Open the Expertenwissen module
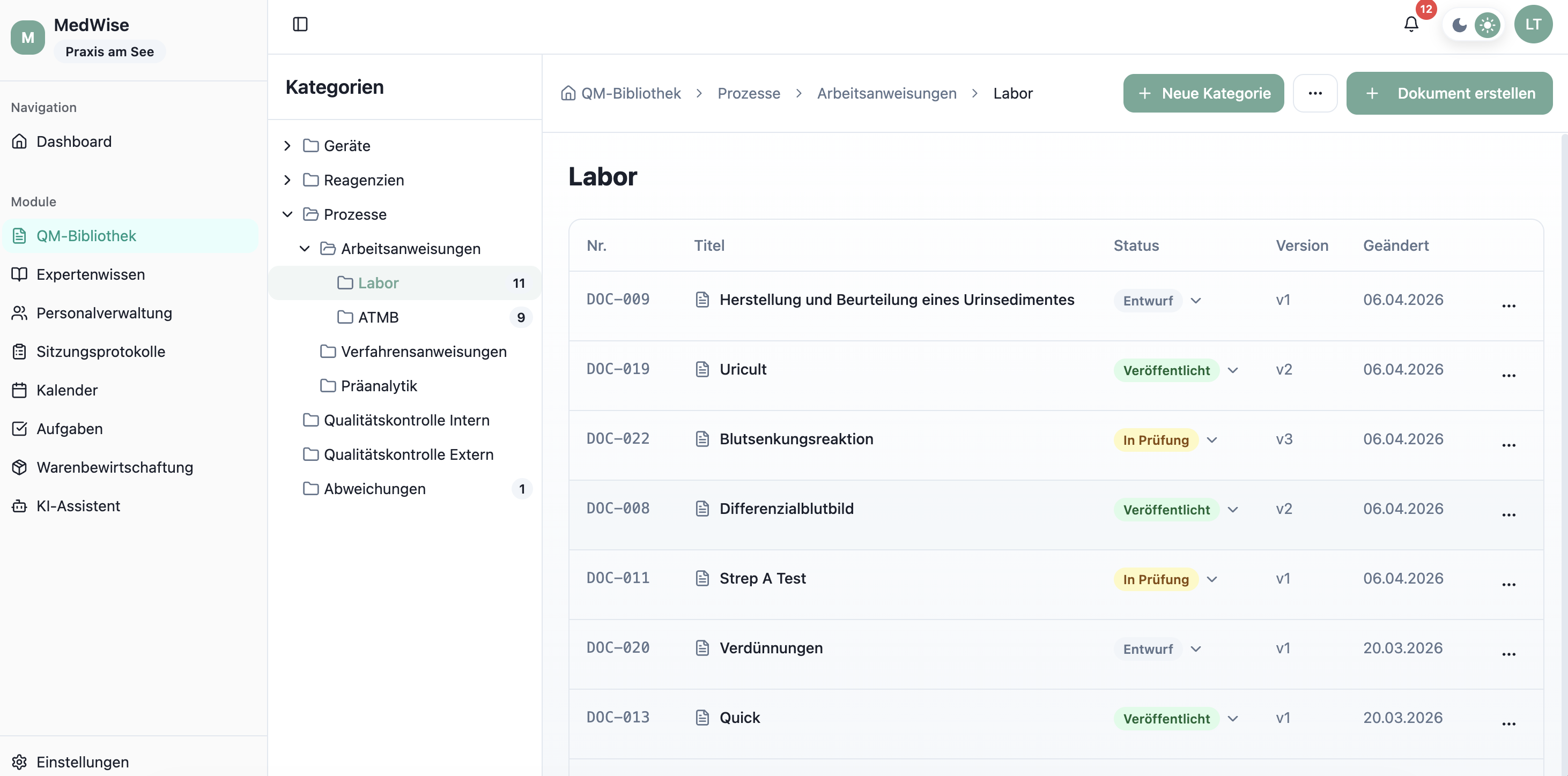Screen dimensions: 1568x776 (90, 274)
